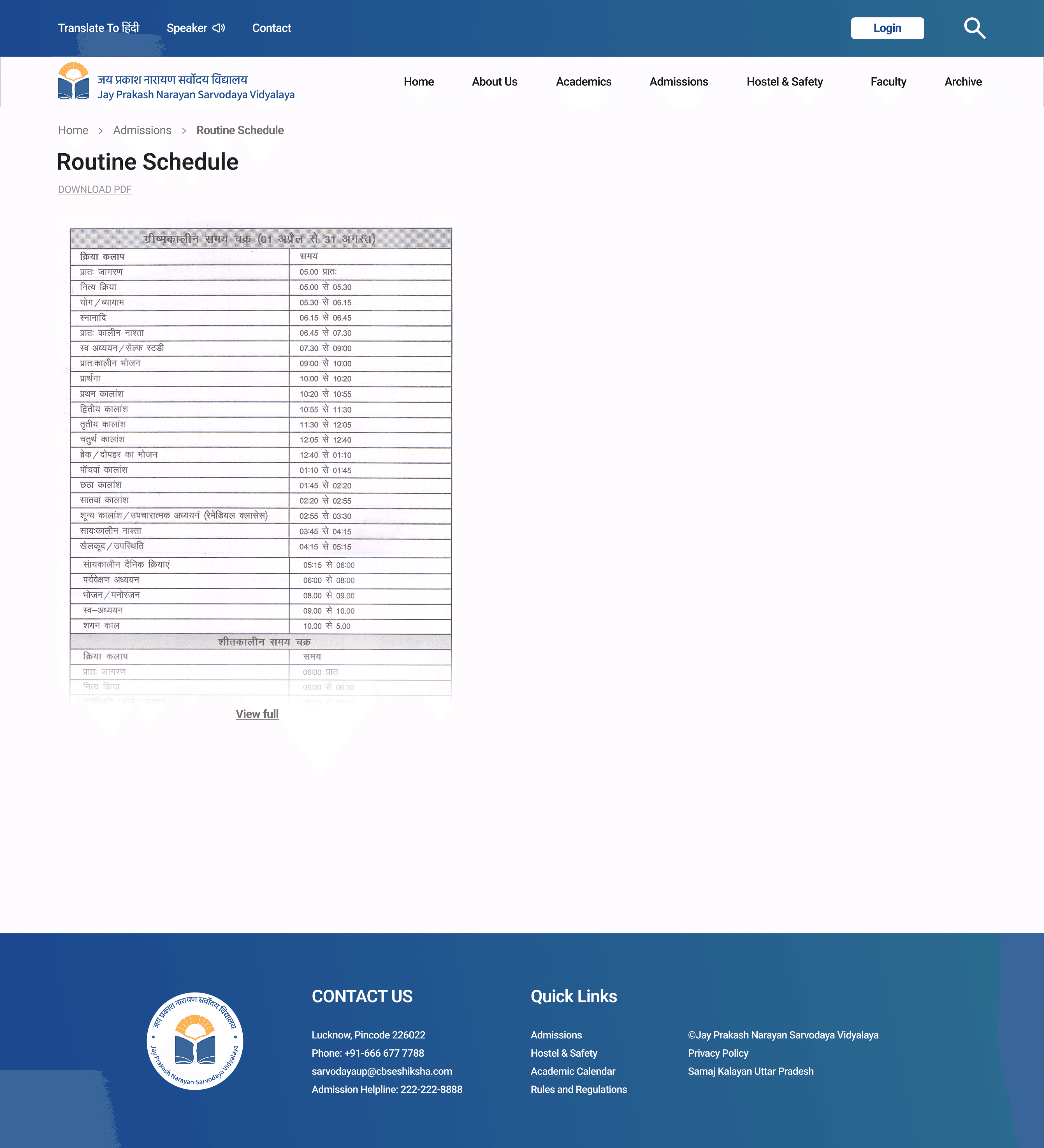Click the Speaker audio icon
Viewport: 1044px width, 1148px height.
219,28
